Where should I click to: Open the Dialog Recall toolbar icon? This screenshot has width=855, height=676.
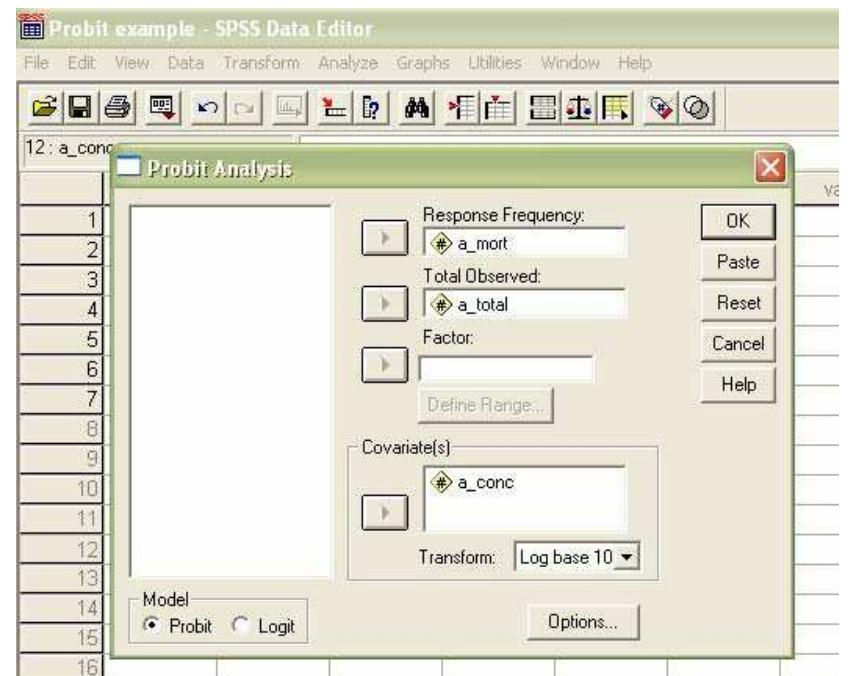(162, 107)
